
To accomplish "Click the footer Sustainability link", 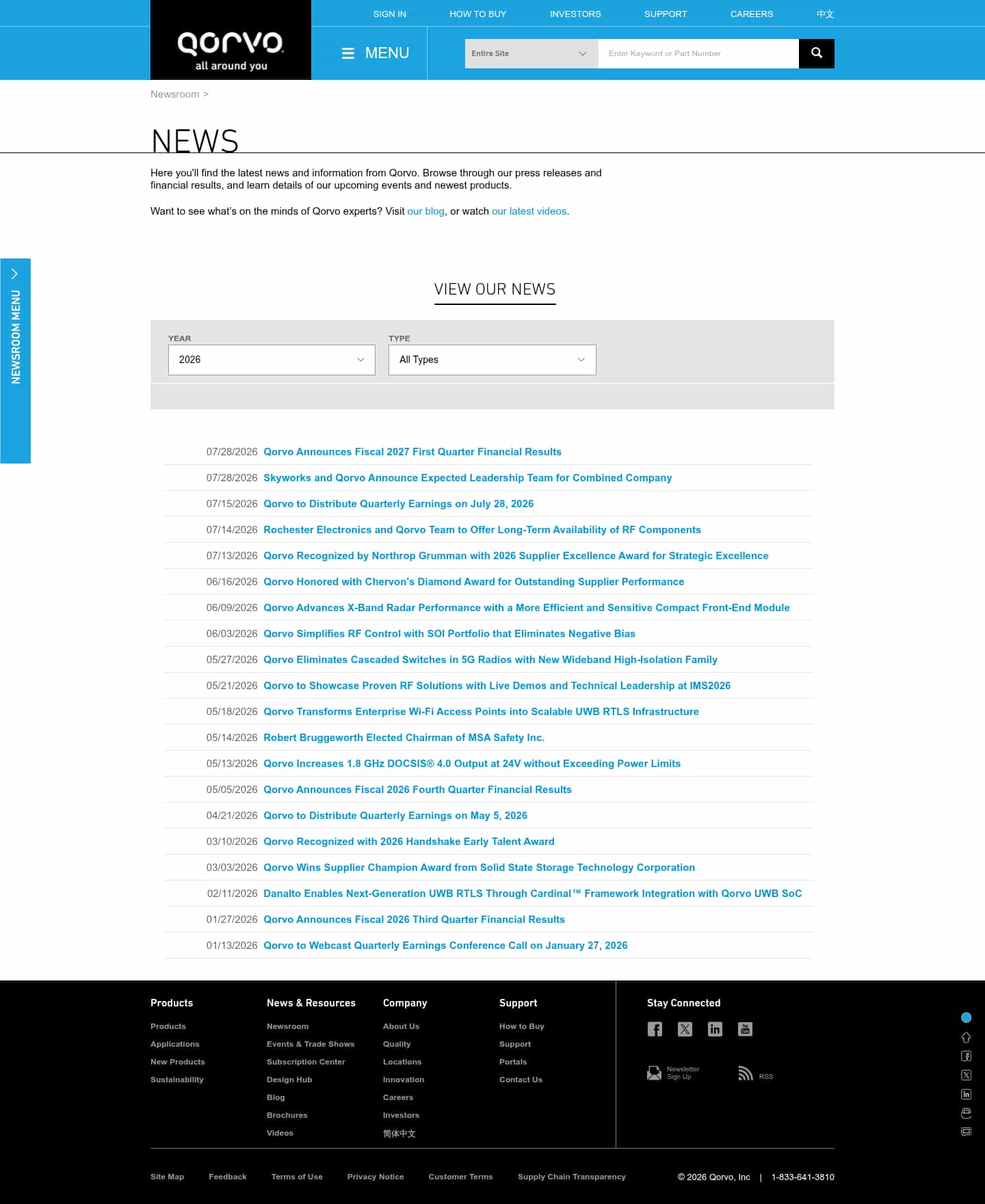I will pos(177,1080).
